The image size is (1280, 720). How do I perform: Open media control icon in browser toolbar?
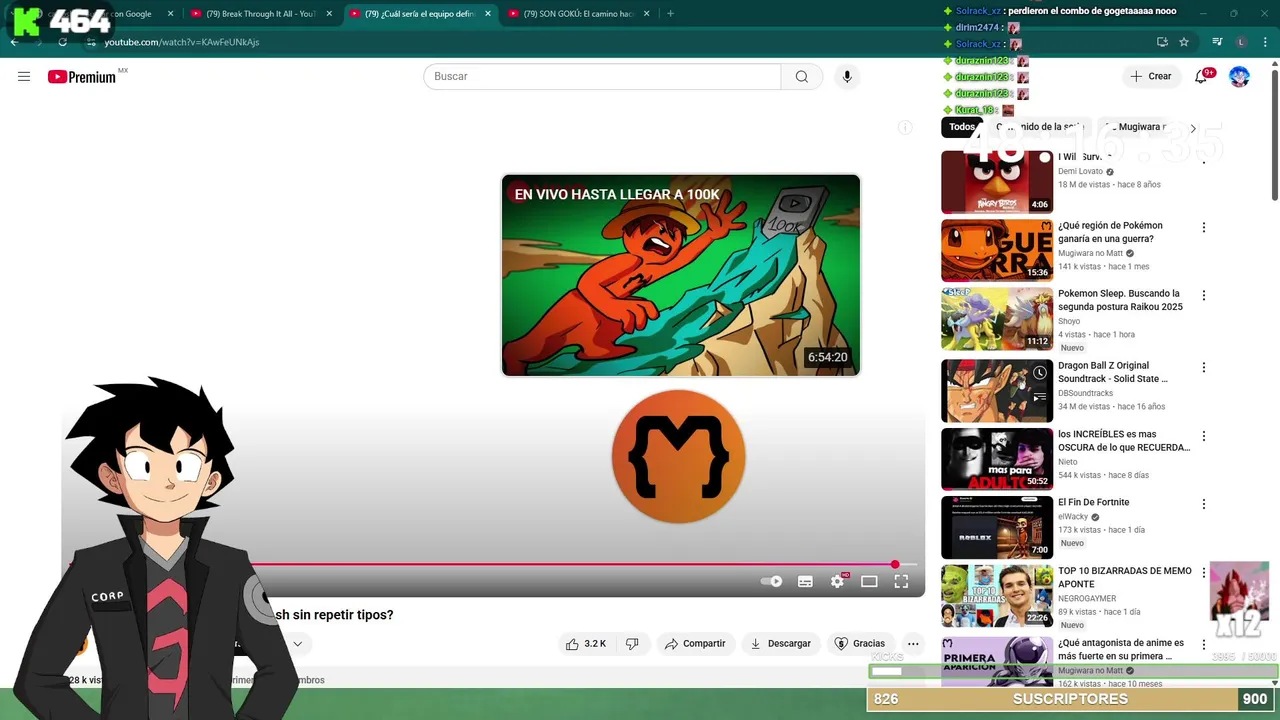click(1217, 42)
